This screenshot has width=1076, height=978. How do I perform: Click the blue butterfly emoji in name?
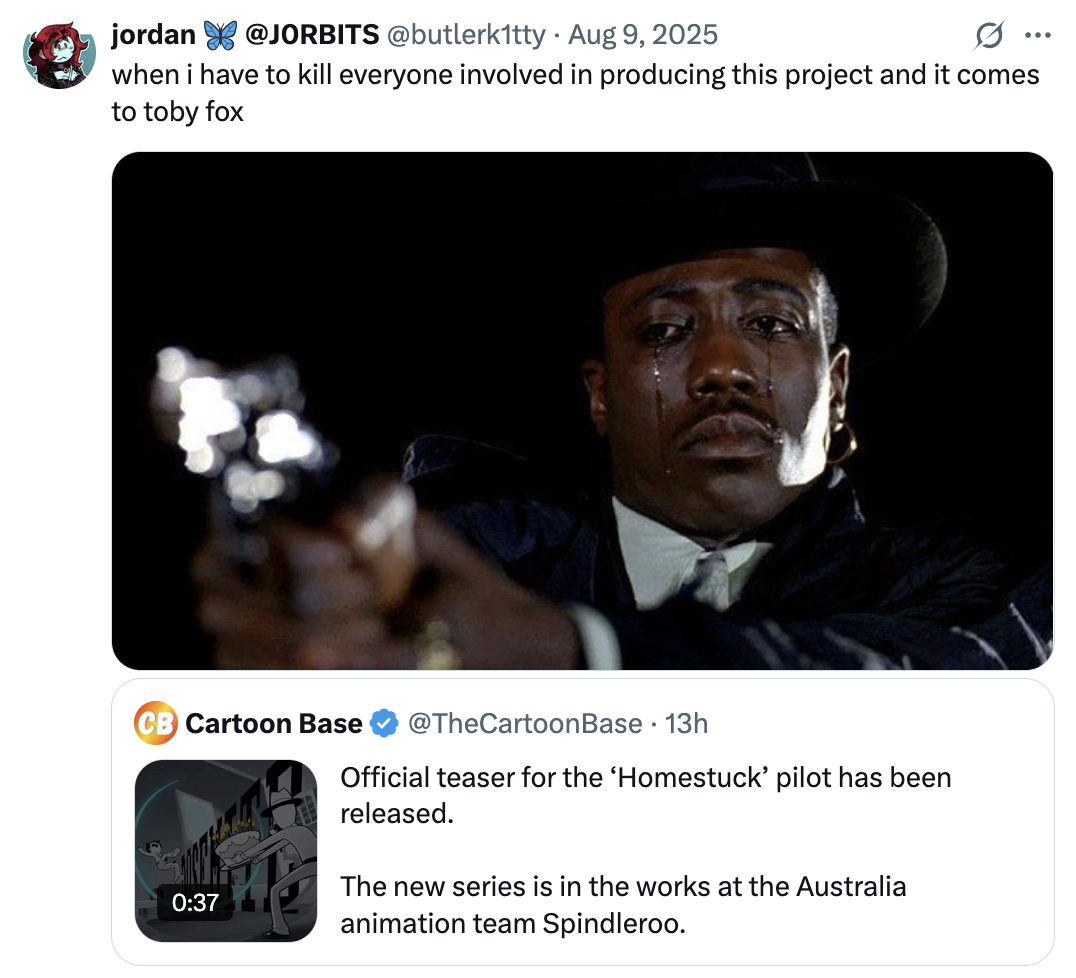220,36
